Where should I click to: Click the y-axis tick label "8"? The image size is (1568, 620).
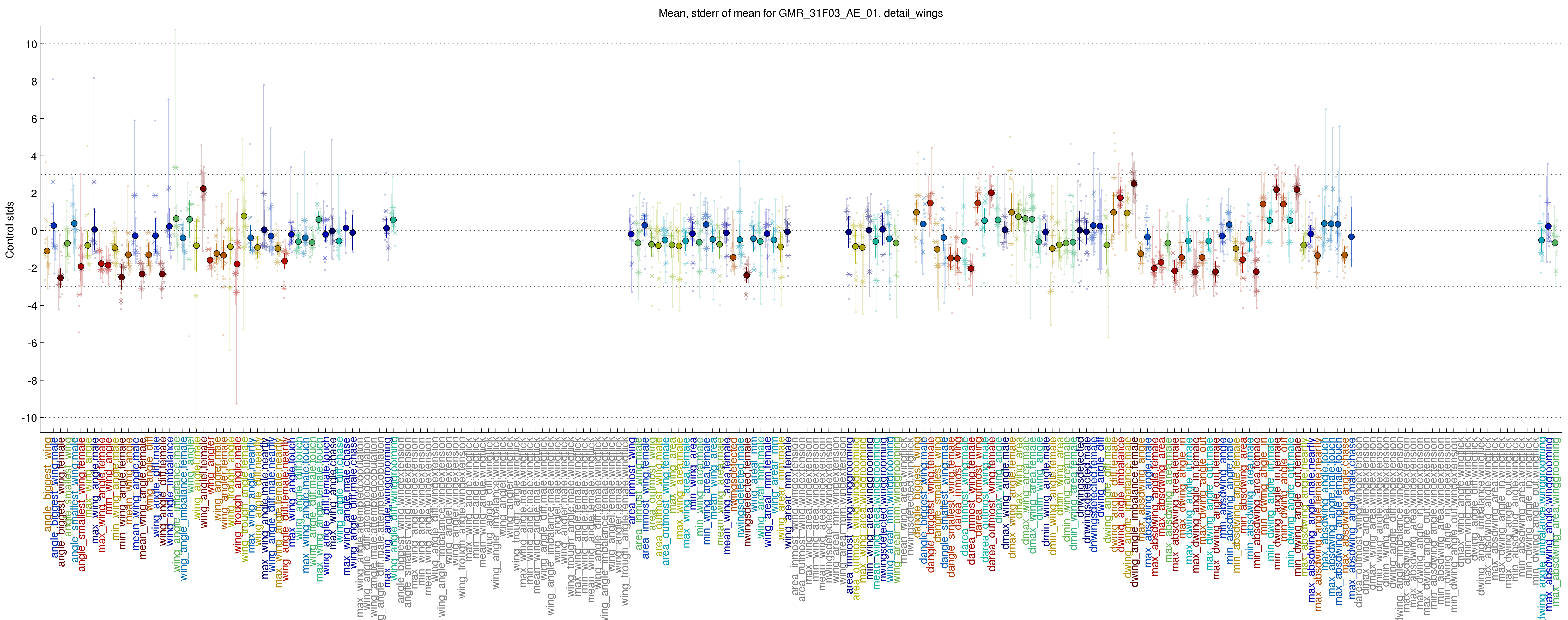click(34, 82)
